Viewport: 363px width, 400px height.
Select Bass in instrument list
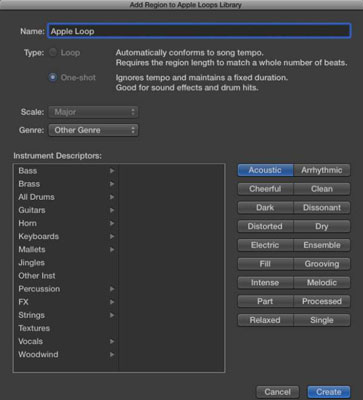66,171
